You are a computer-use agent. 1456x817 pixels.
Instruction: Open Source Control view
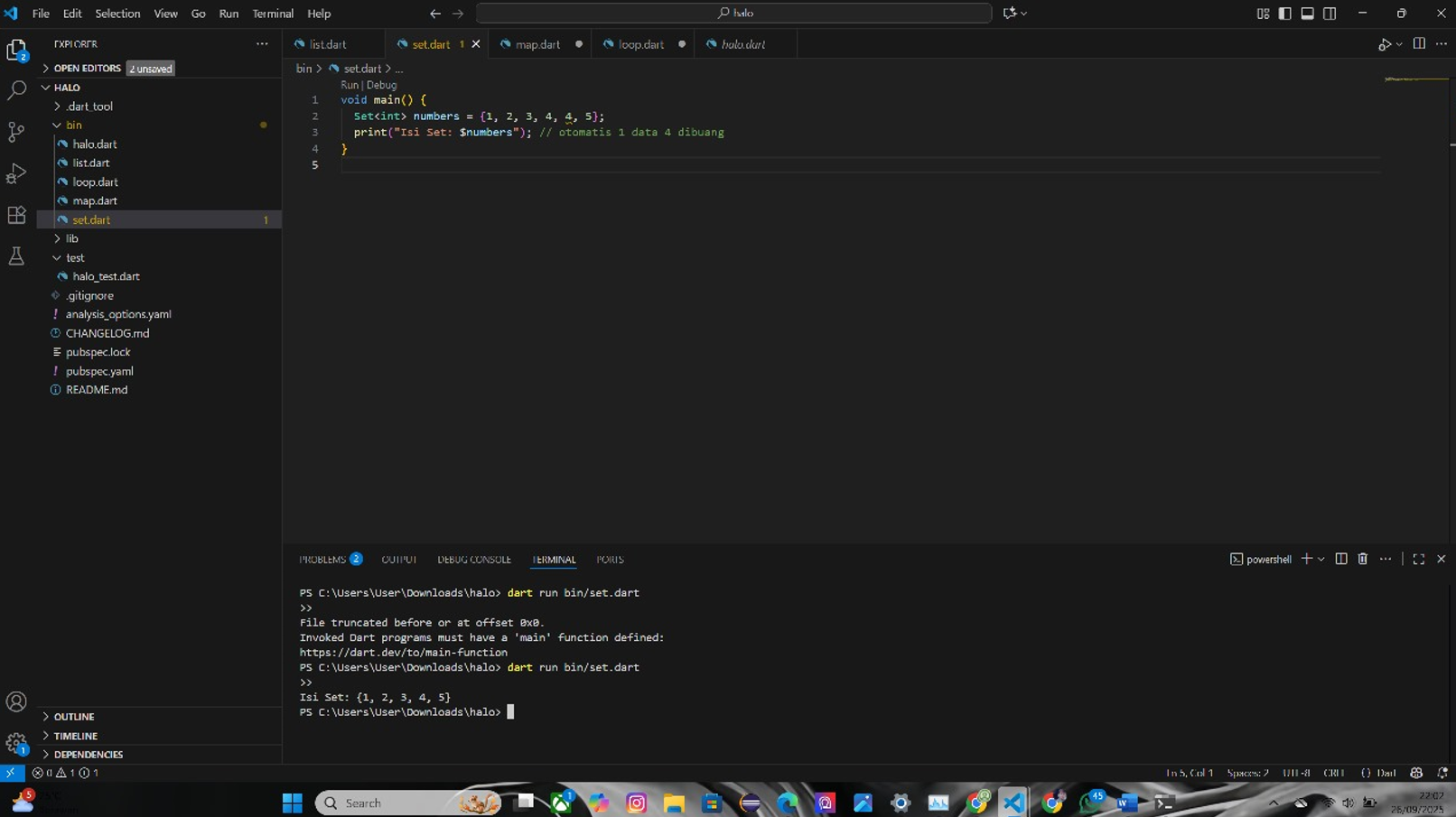pyautogui.click(x=16, y=132)
